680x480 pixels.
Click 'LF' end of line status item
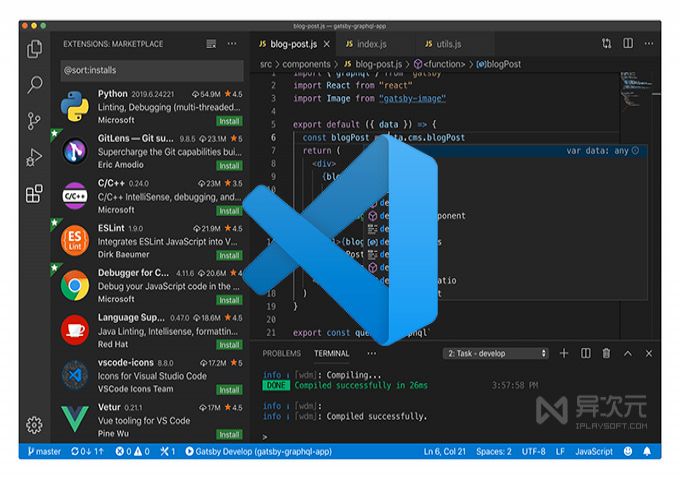point(560,451)
